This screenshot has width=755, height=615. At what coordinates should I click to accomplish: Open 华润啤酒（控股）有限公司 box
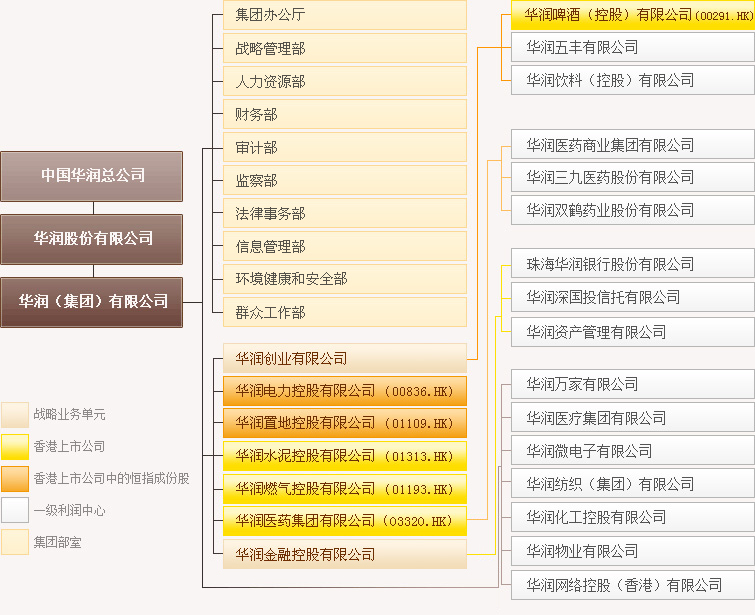click(633, 15)
